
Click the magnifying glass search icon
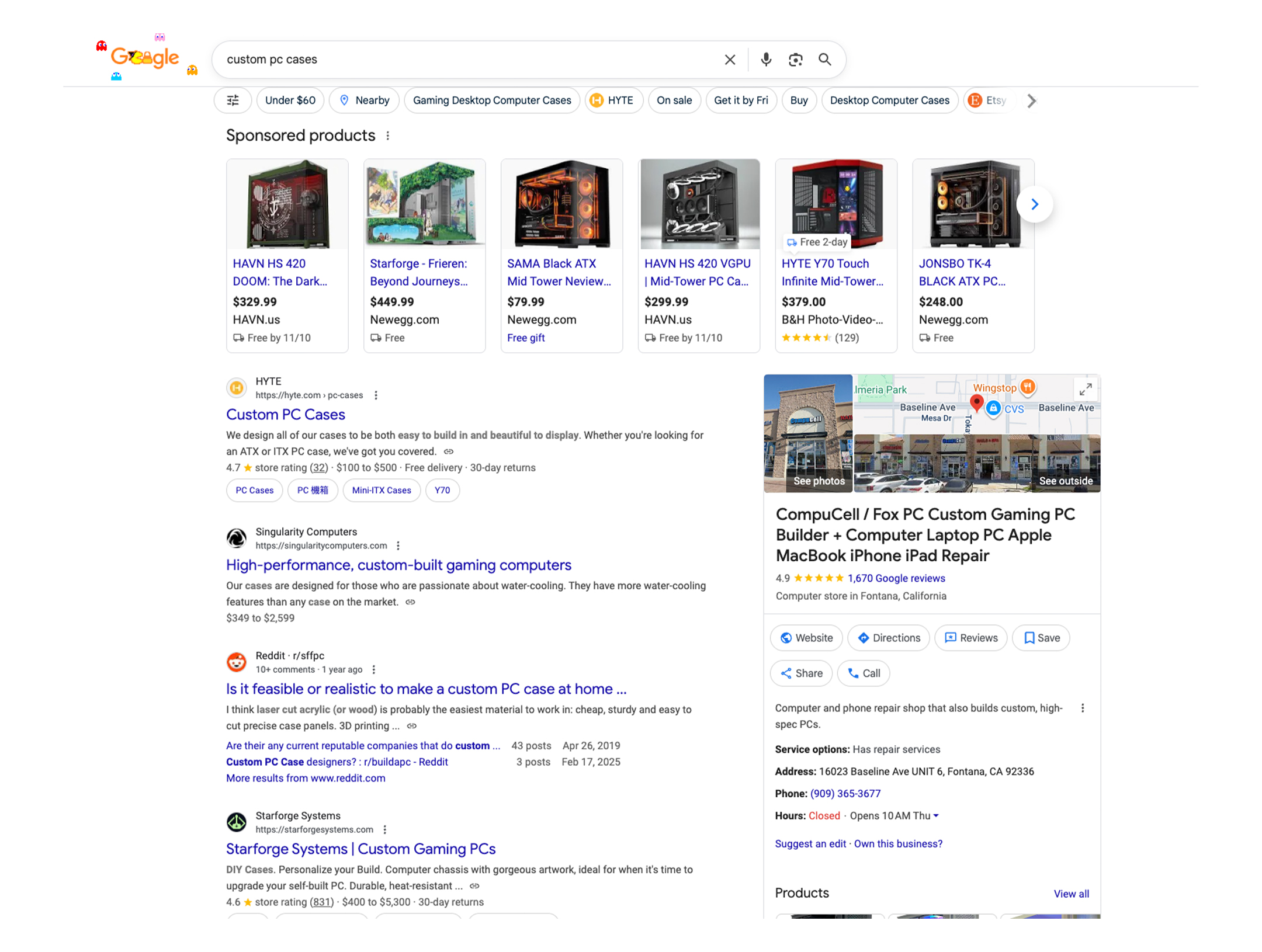click(x=824, y=60)
